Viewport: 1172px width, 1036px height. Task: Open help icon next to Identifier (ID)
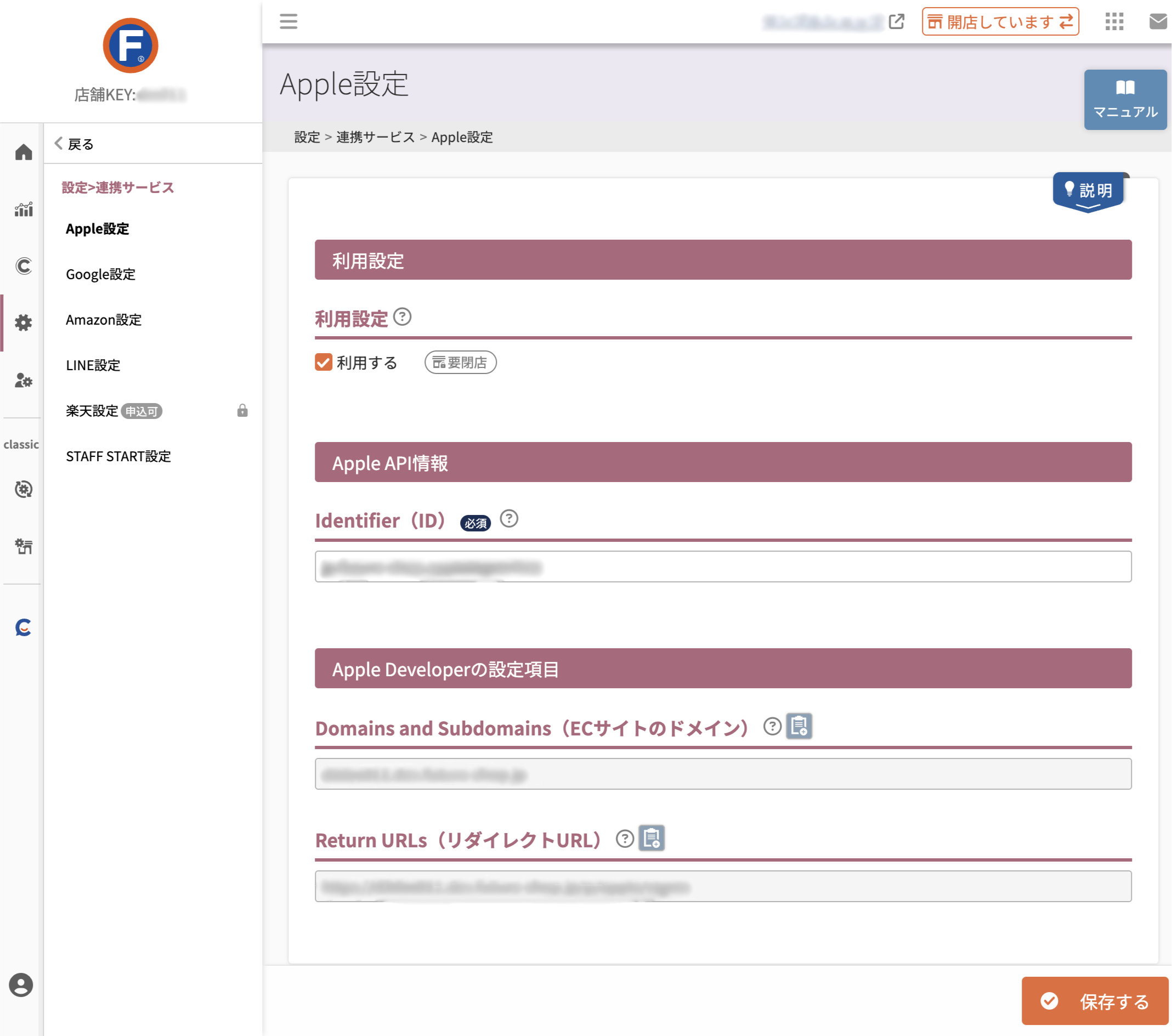click(x=509, y=519)
